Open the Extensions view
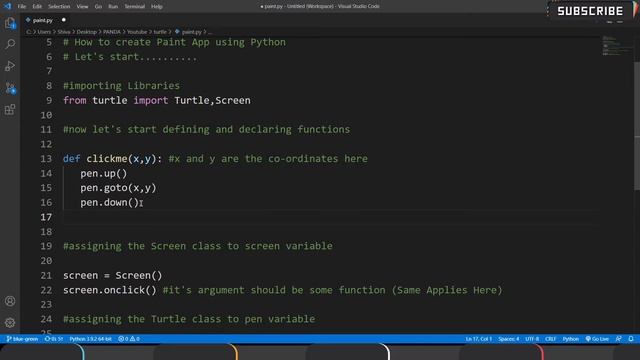 click(10, 109)
